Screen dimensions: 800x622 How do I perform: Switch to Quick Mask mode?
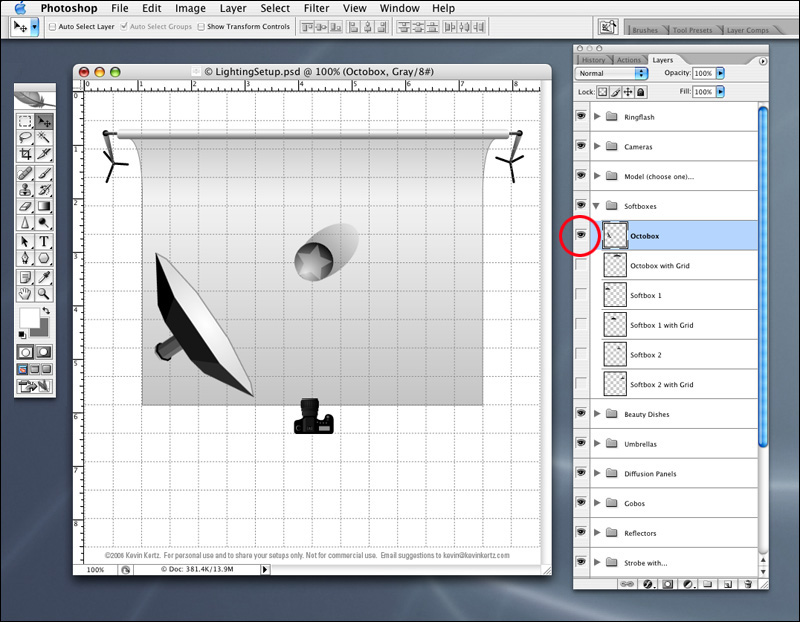point(44,352)
